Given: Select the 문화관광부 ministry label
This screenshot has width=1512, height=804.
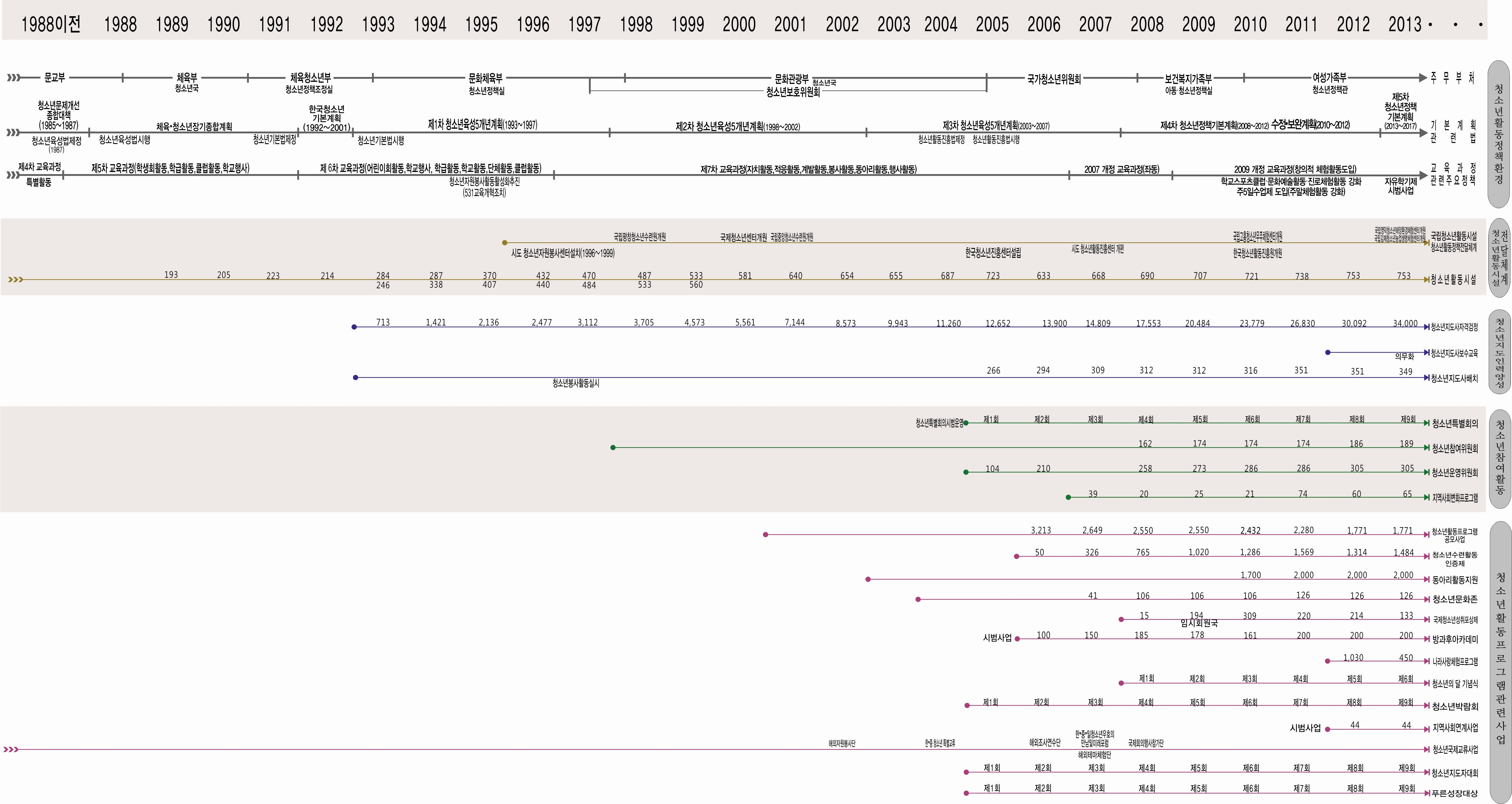Looking at the screenshot, I should pyautogui.click(x=792, y=79).
